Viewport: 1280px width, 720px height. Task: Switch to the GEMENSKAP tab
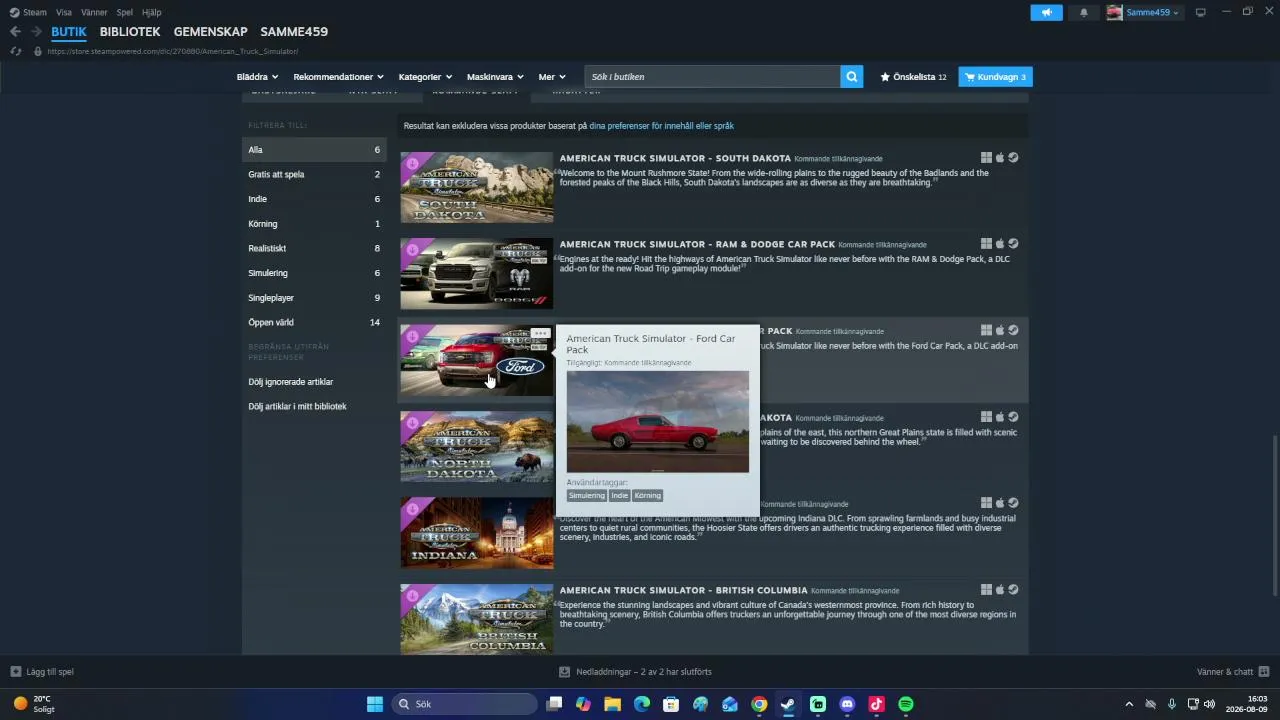pos(210,32)
